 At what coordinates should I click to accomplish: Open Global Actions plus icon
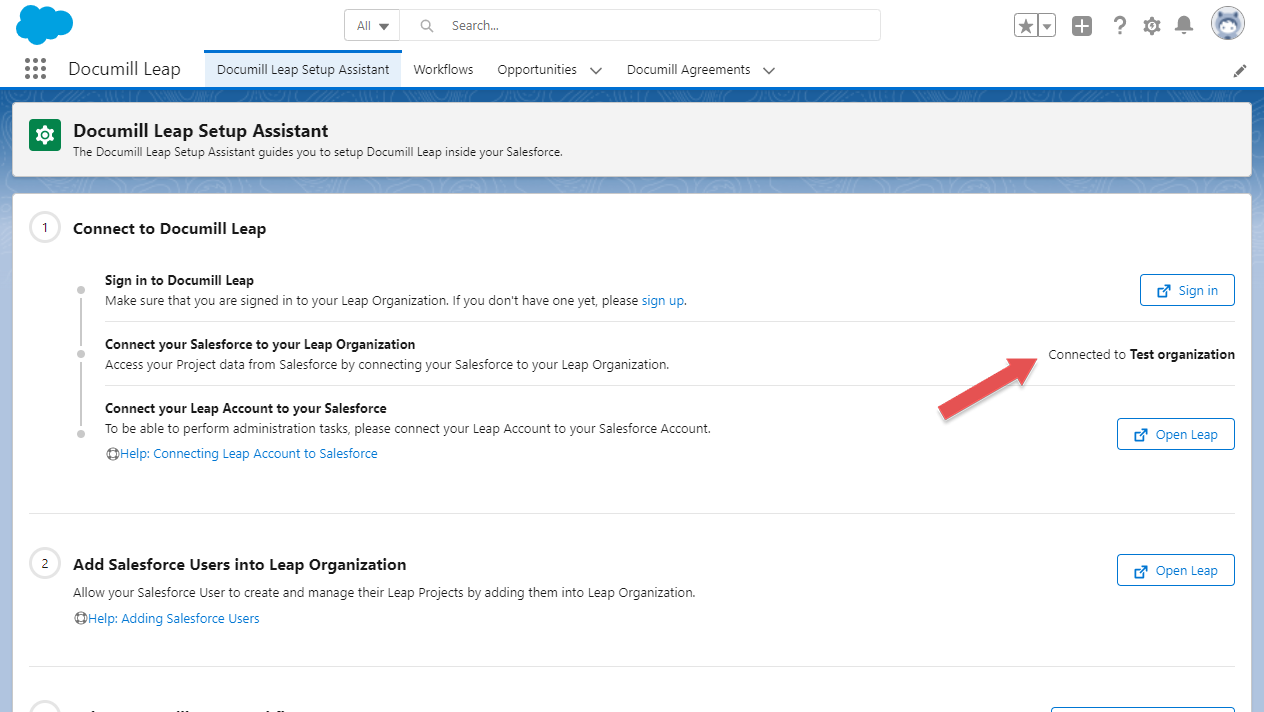1082,26
